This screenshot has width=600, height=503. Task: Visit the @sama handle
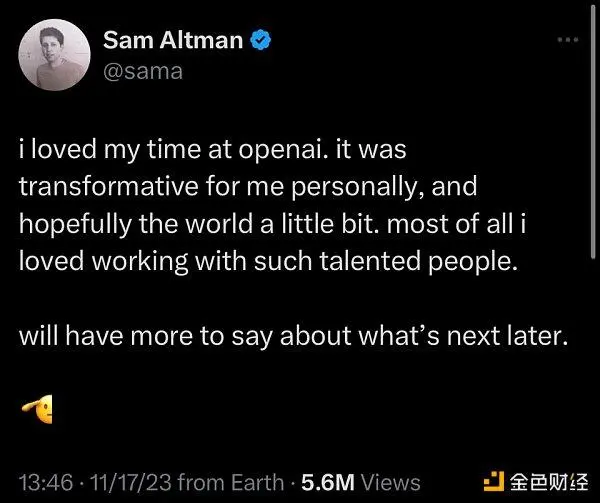pos(143,72)
